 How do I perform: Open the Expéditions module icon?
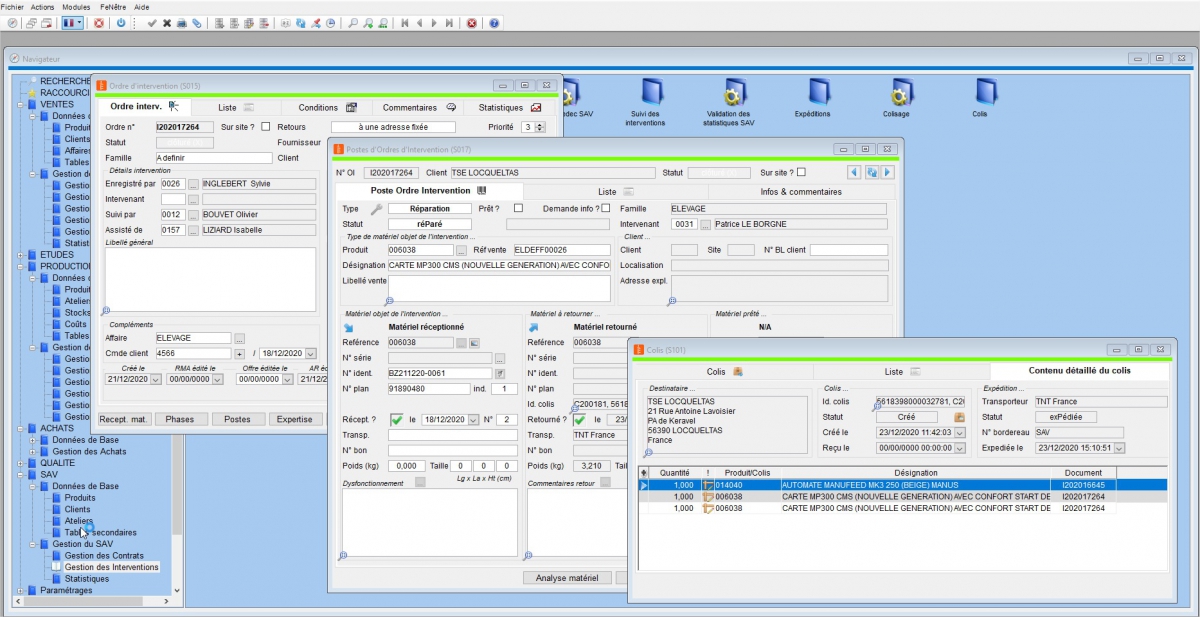coord(819,95)
